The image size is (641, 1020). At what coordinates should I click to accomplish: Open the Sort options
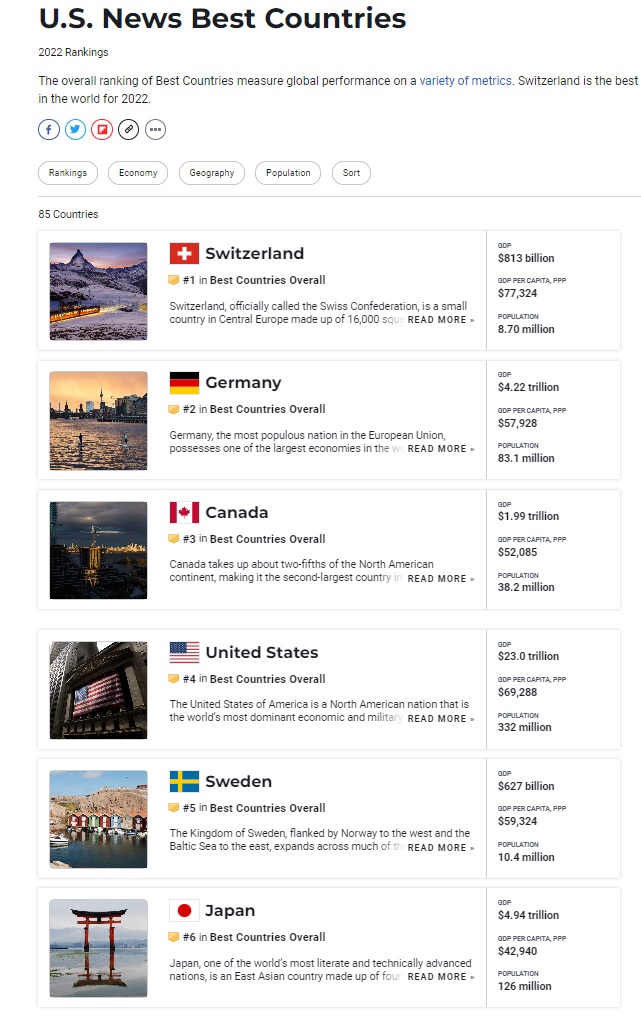(x=351, y=173)
